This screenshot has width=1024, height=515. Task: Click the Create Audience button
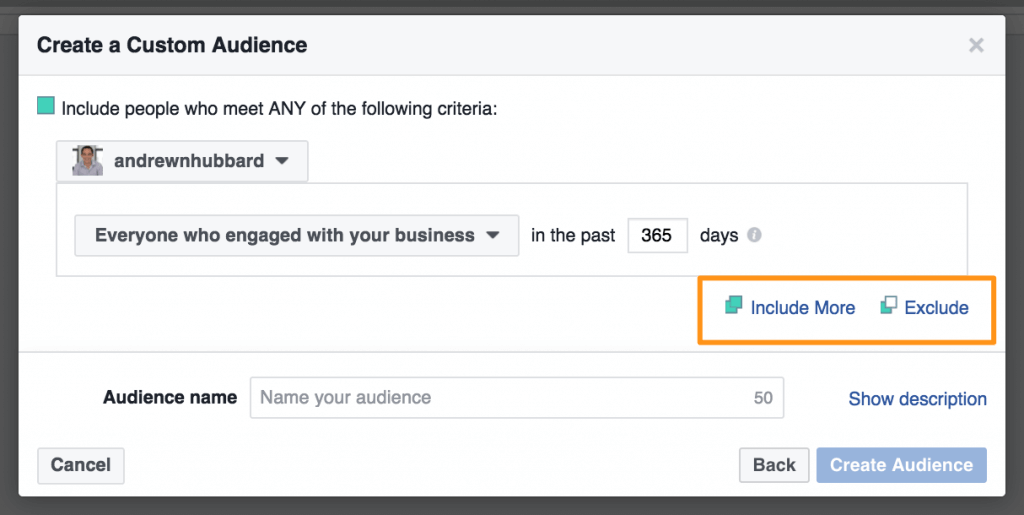(901, 465)
